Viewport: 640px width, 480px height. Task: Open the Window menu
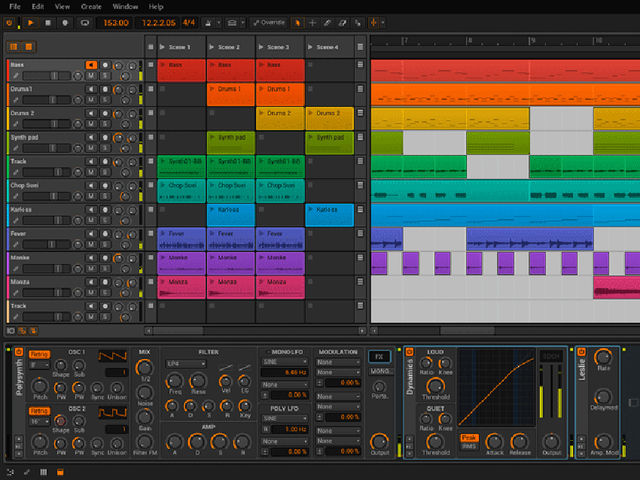click(125, 7)
